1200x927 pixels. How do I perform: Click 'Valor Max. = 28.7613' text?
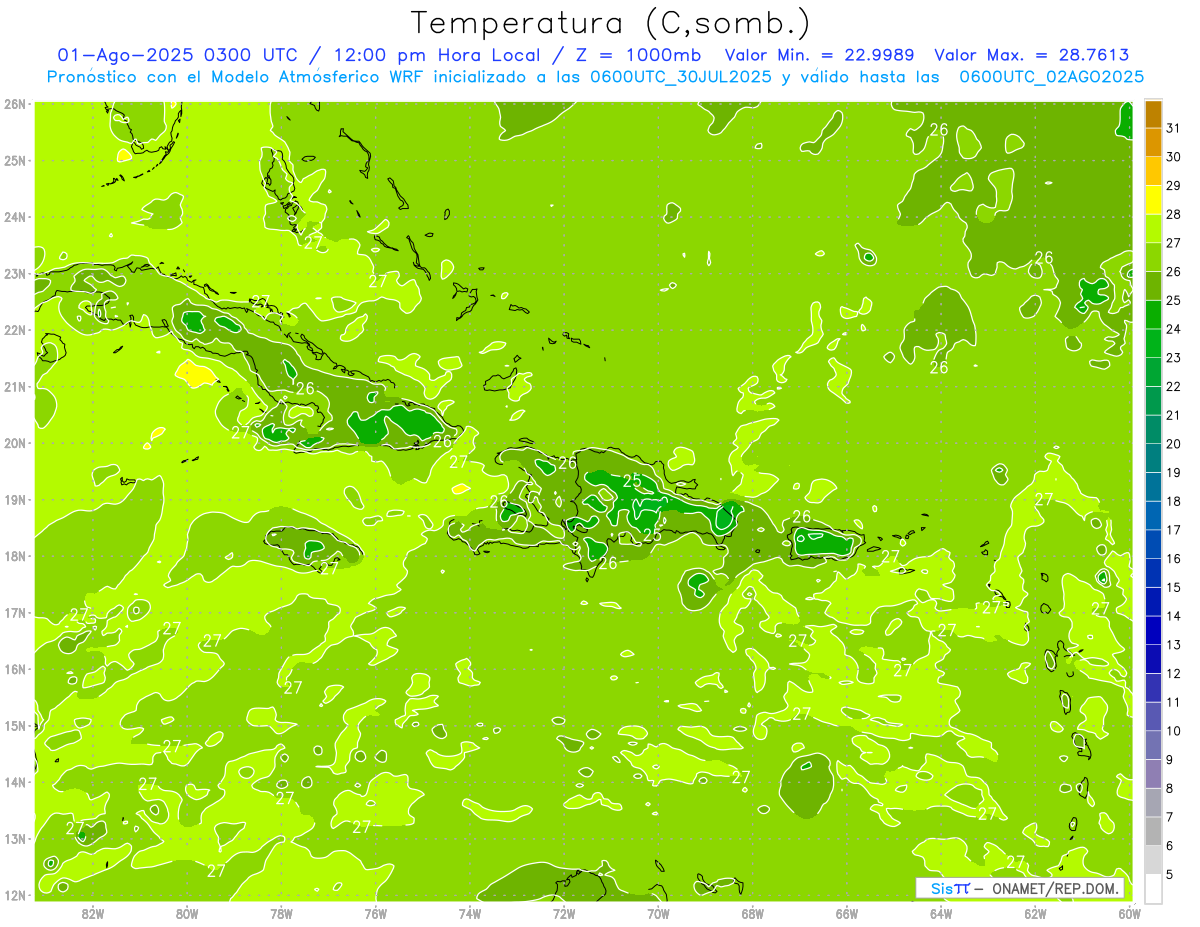click(x=1031, y=56)
